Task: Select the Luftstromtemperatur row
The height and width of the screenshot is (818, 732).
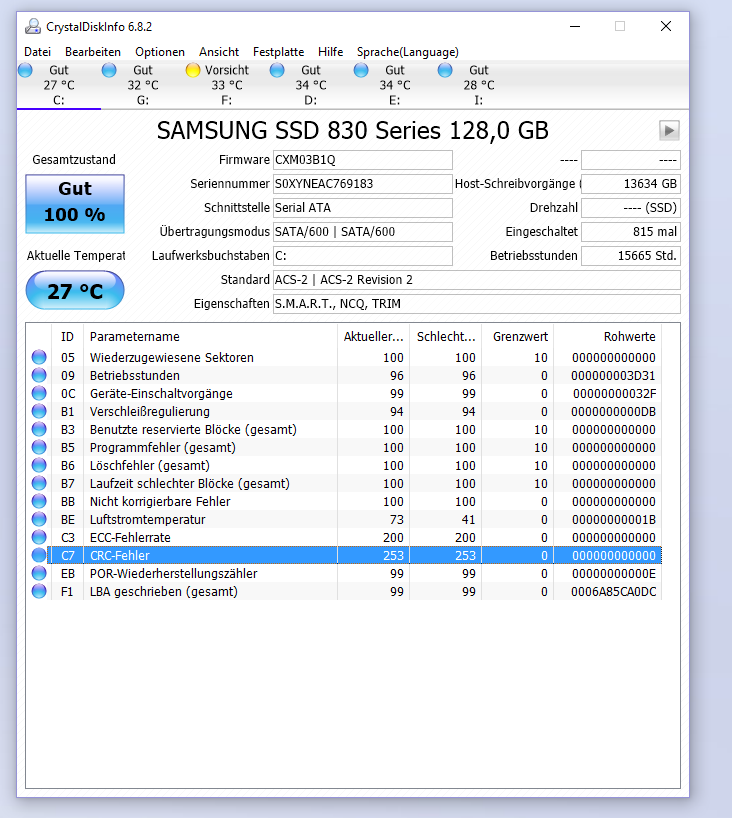Action: pos(344,520)
